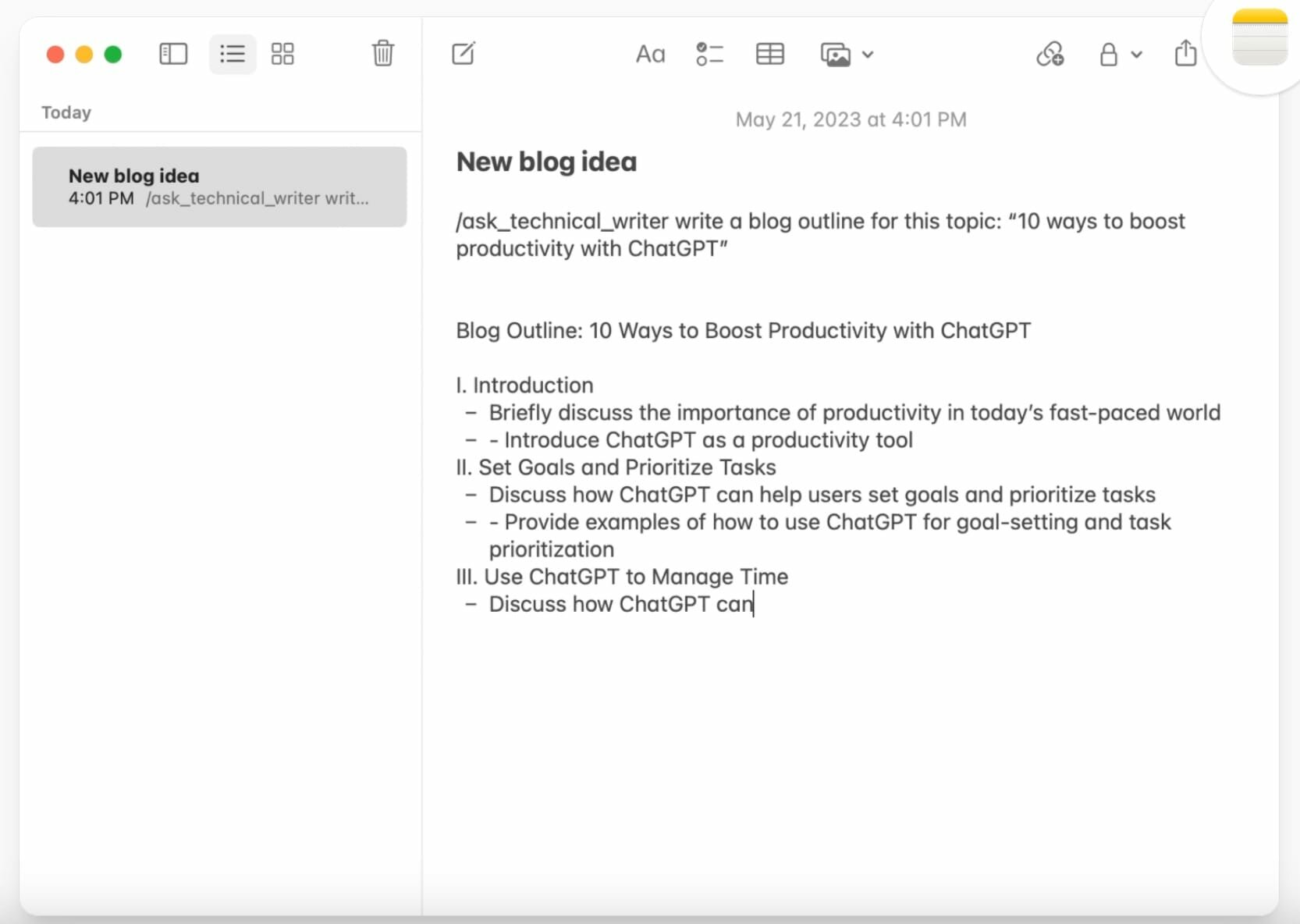Switch to gallery view
The height and width of the screenshot is (924, 1300).
(282, 54)
